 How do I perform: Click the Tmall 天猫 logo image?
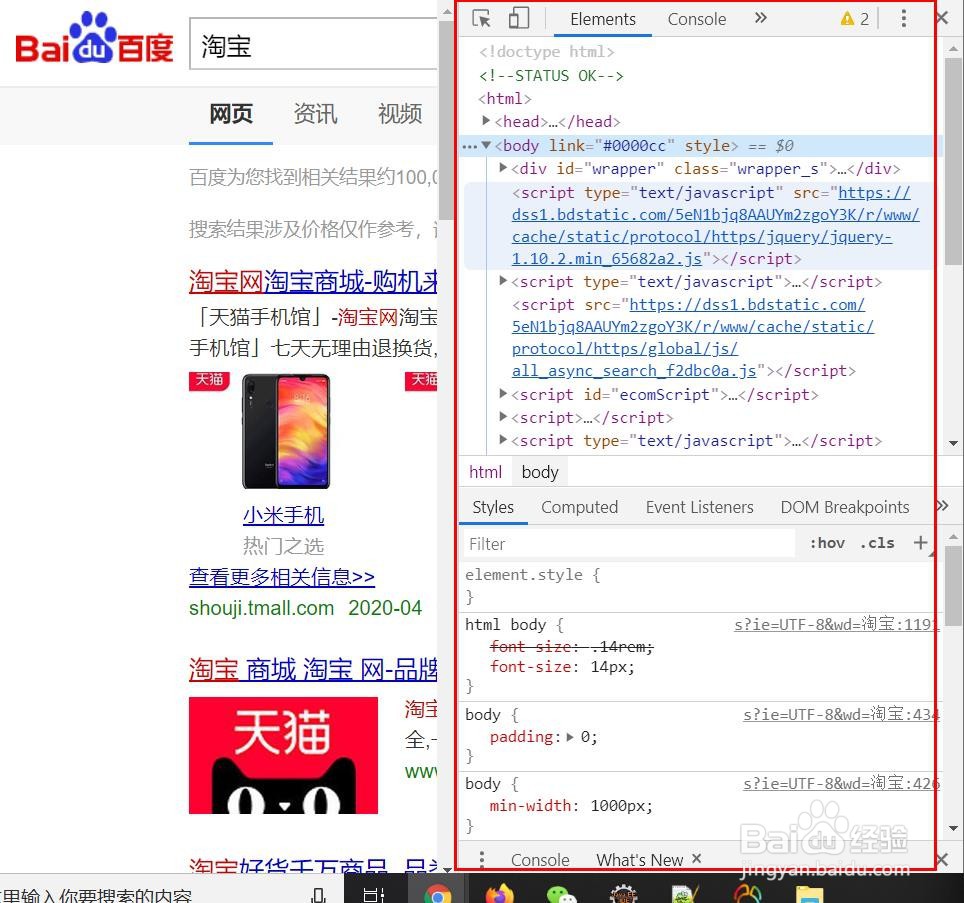click(x=283, y=755)
